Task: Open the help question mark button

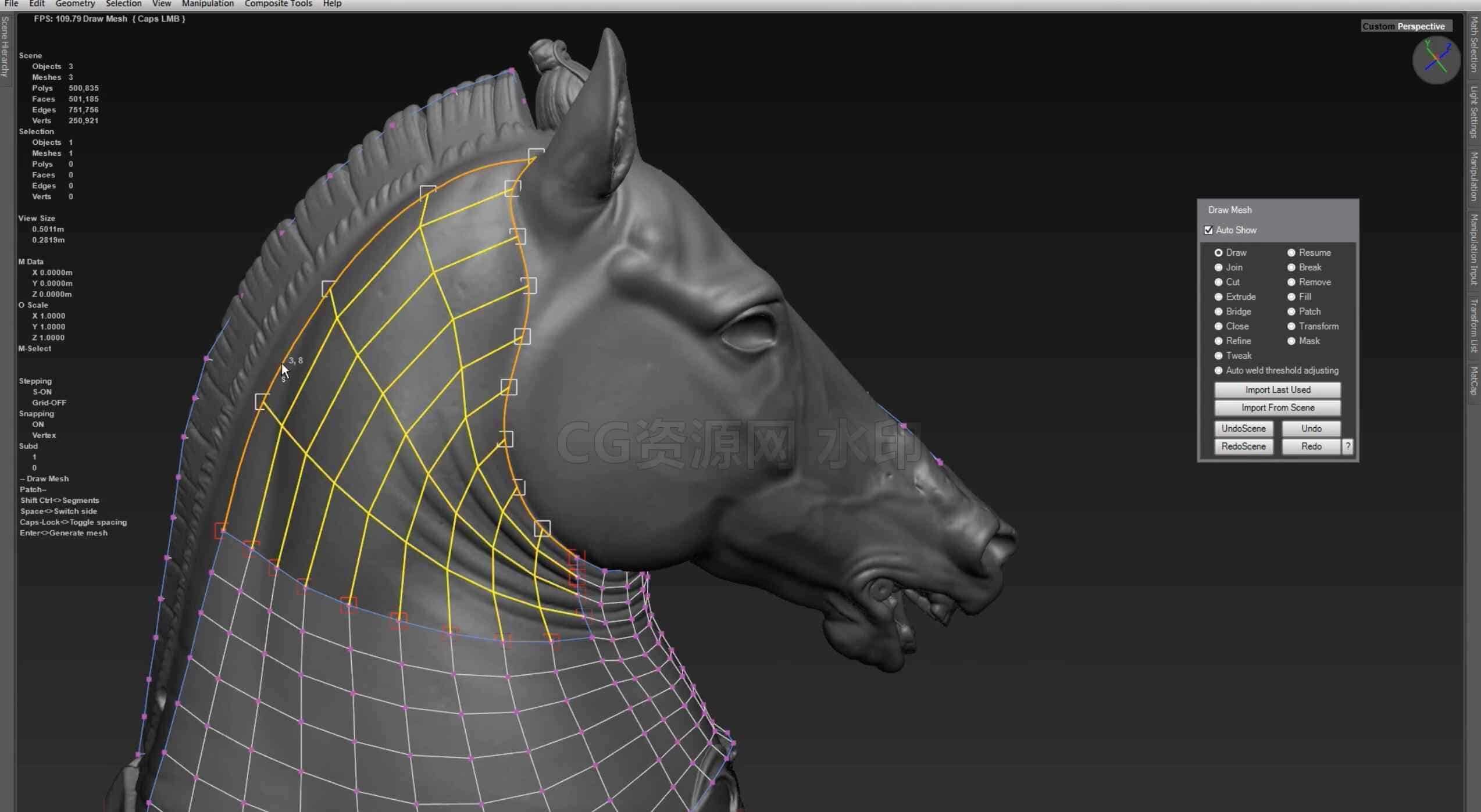Action: tap(1347, 446)
